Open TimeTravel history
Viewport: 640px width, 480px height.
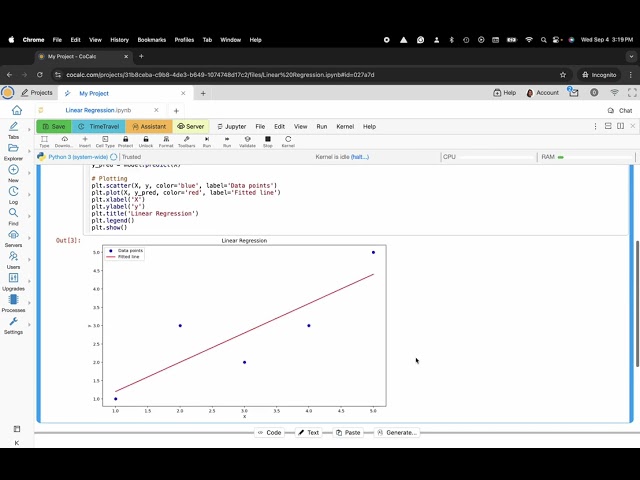[98, 127]
